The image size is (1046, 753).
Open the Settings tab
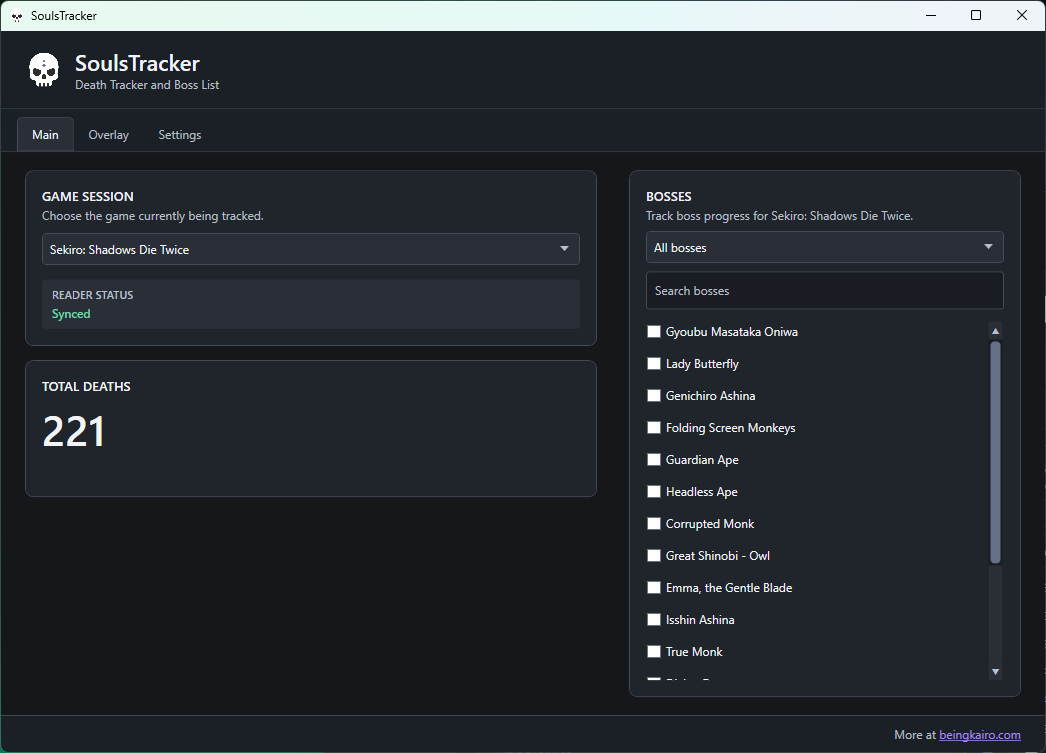tap(179, 135)
